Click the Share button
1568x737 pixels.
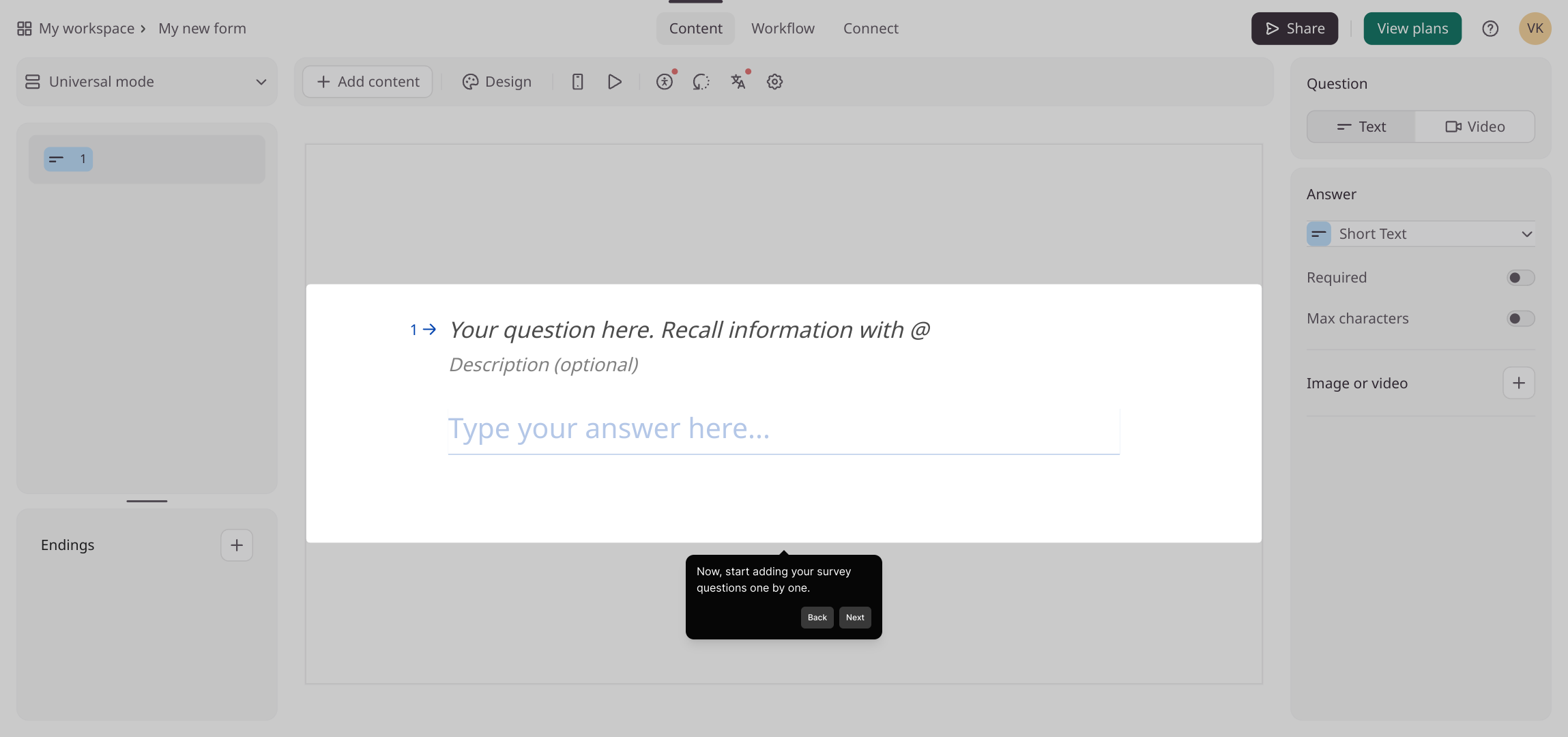coord(1294,29)
